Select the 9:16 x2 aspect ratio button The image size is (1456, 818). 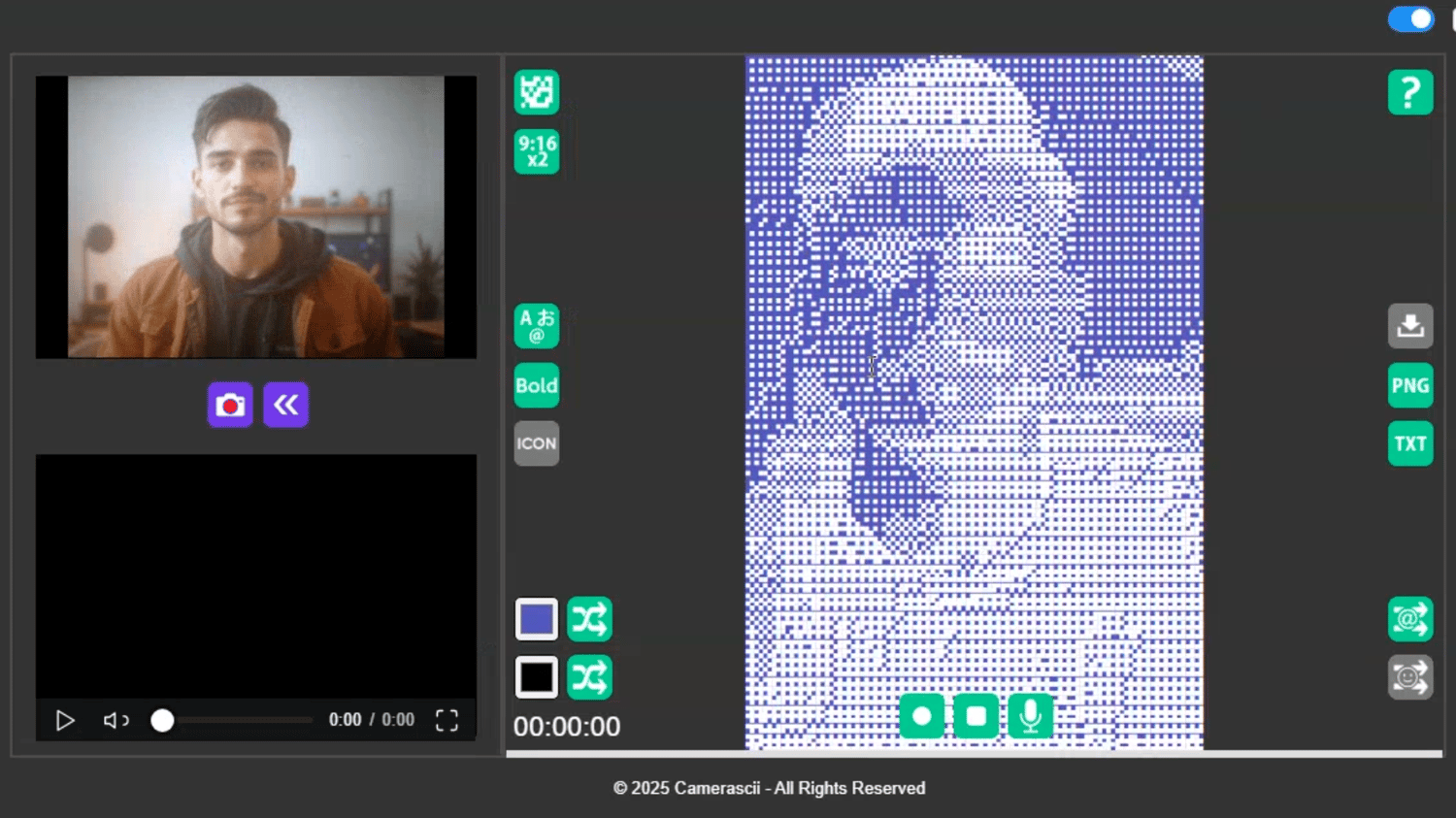click(537, 151)
